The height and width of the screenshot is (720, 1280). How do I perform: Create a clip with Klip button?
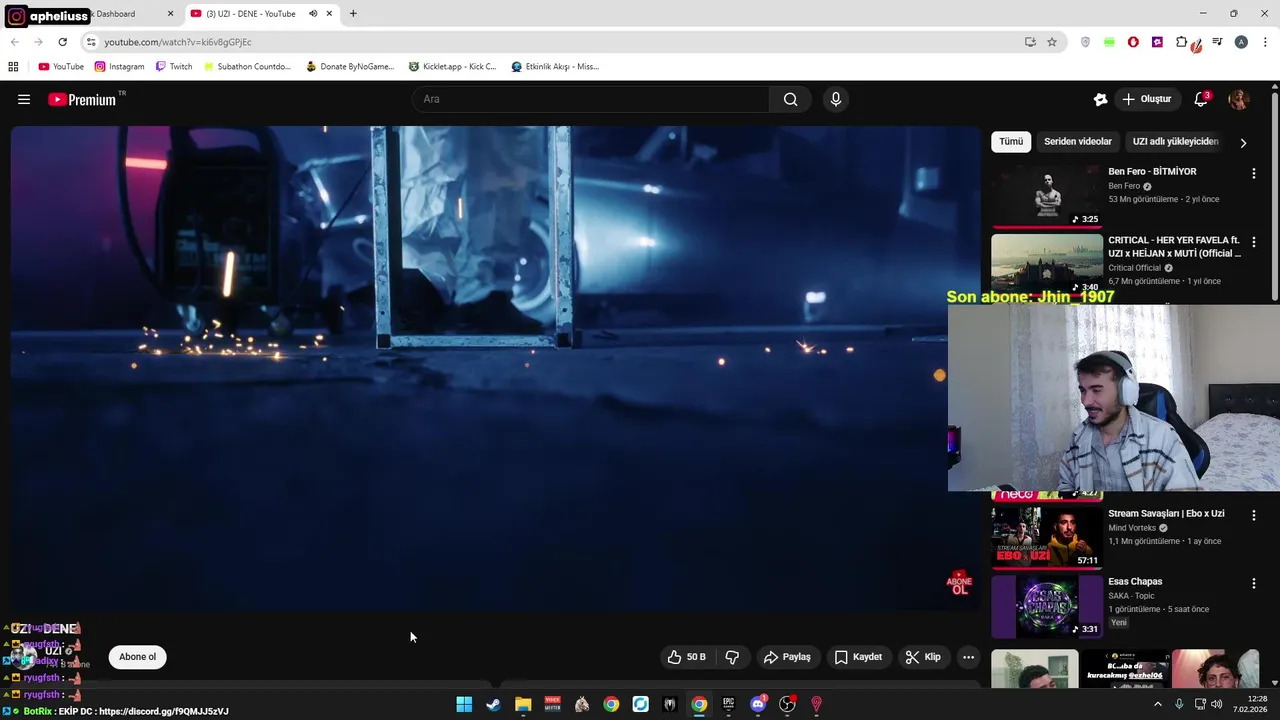click(923, 657)
